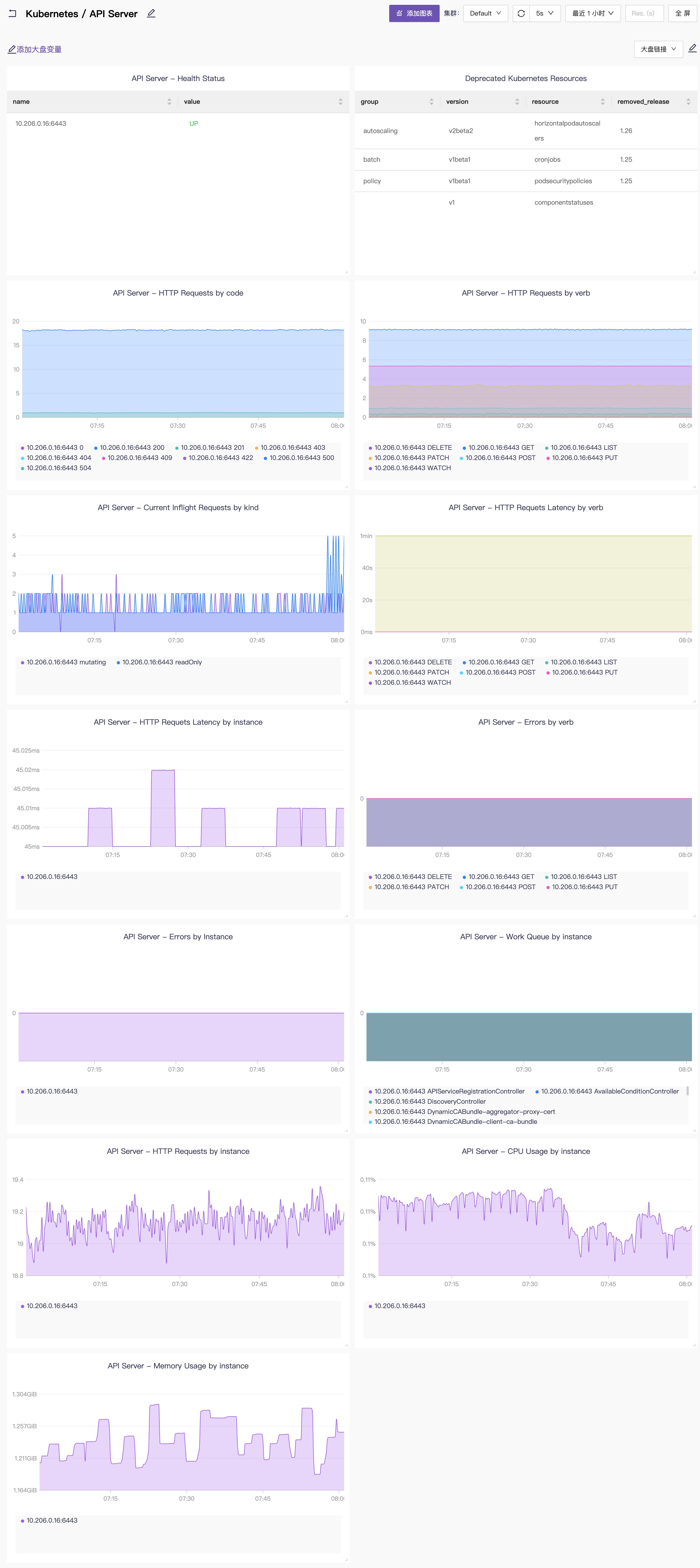Image resolution: width=700 pixels, height=1568 pixels.
Task: Click legend 10.206.0.16:6443 in Memory Usage panel
Action: 49,1521
